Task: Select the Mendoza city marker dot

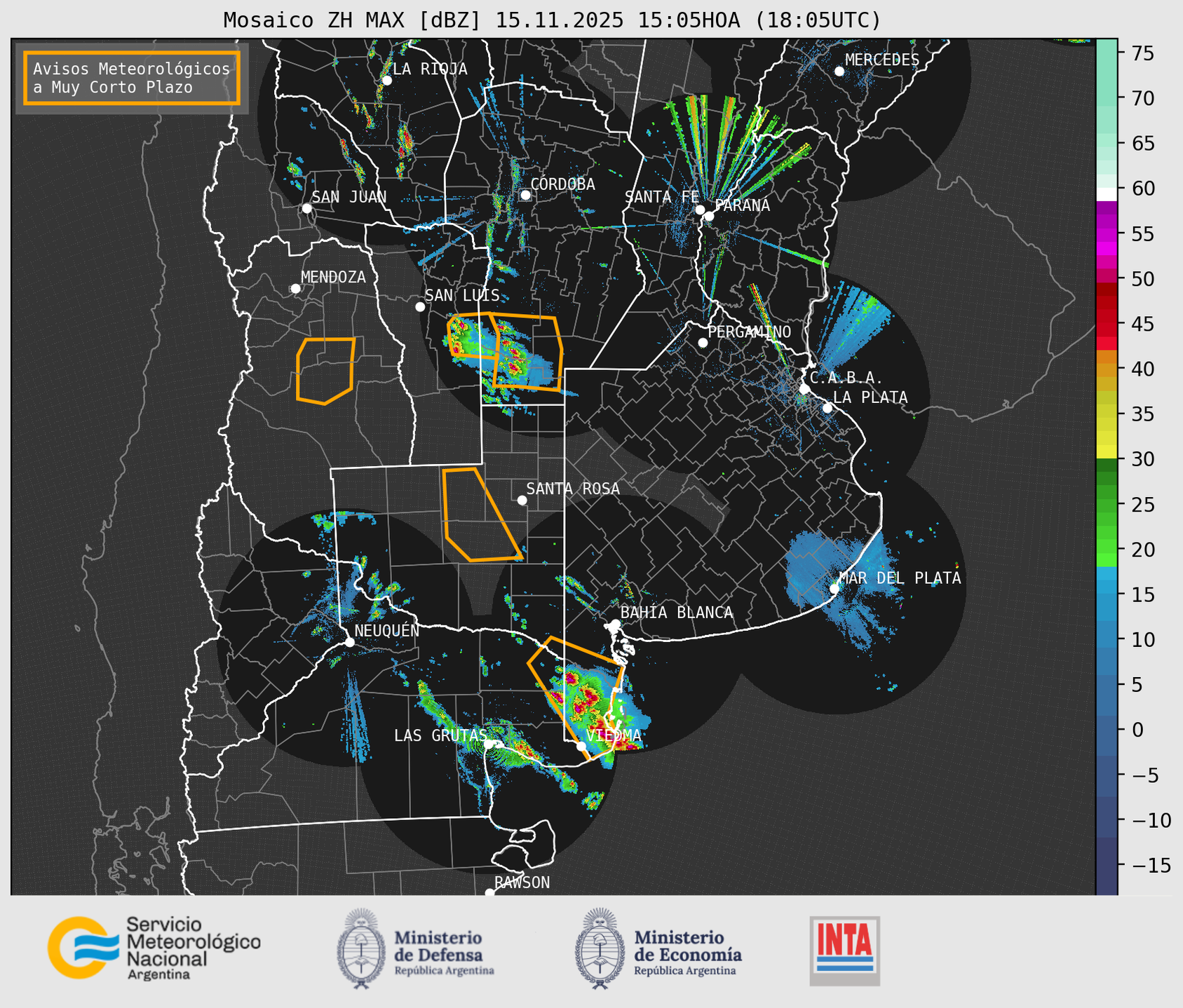Action: (295, 289)
